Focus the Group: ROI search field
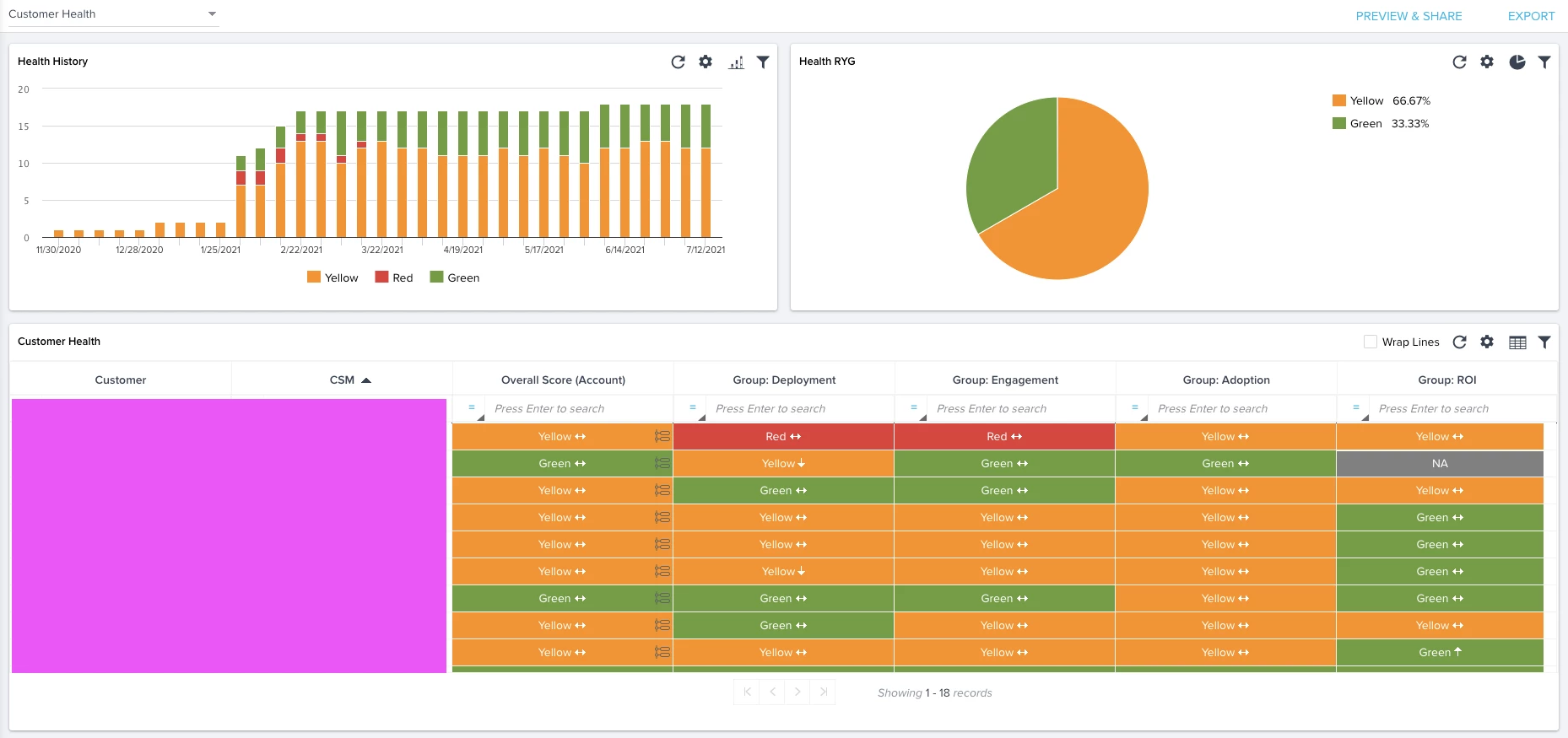 (1463, 408)
